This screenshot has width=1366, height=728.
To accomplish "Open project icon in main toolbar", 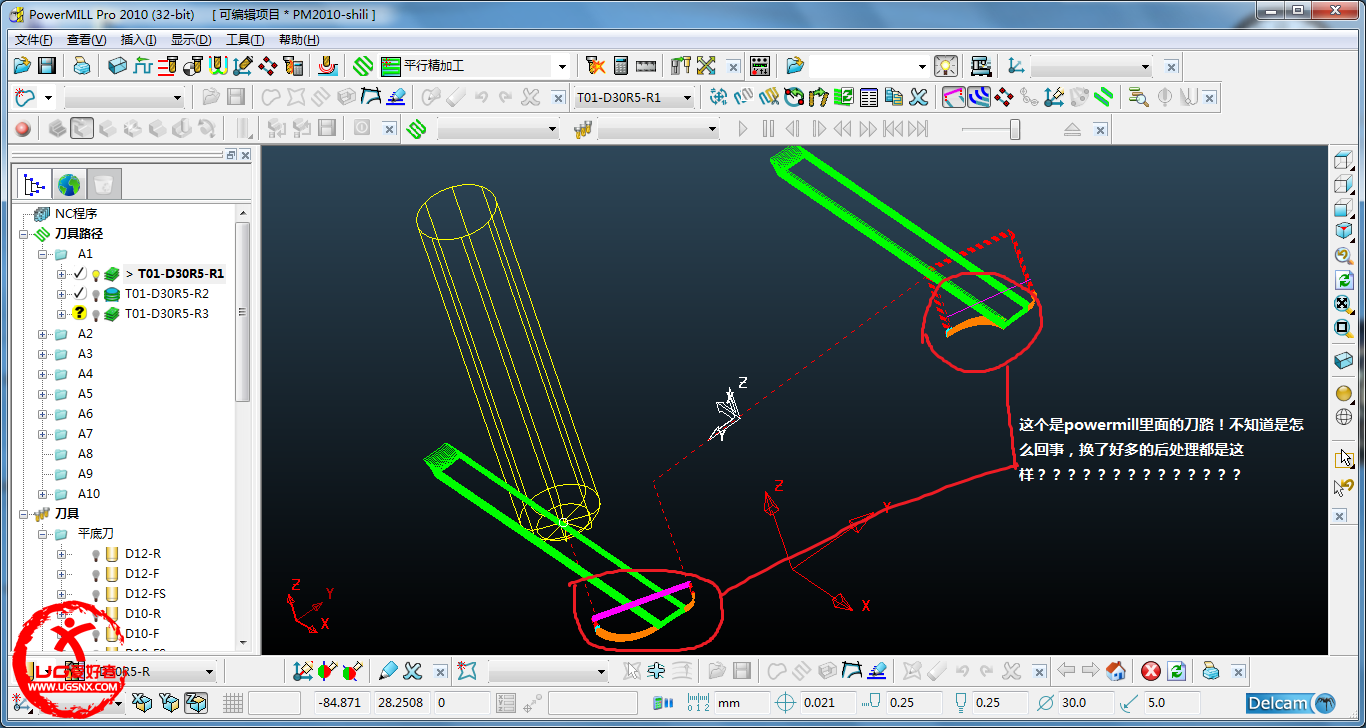I will coord(22,66).
